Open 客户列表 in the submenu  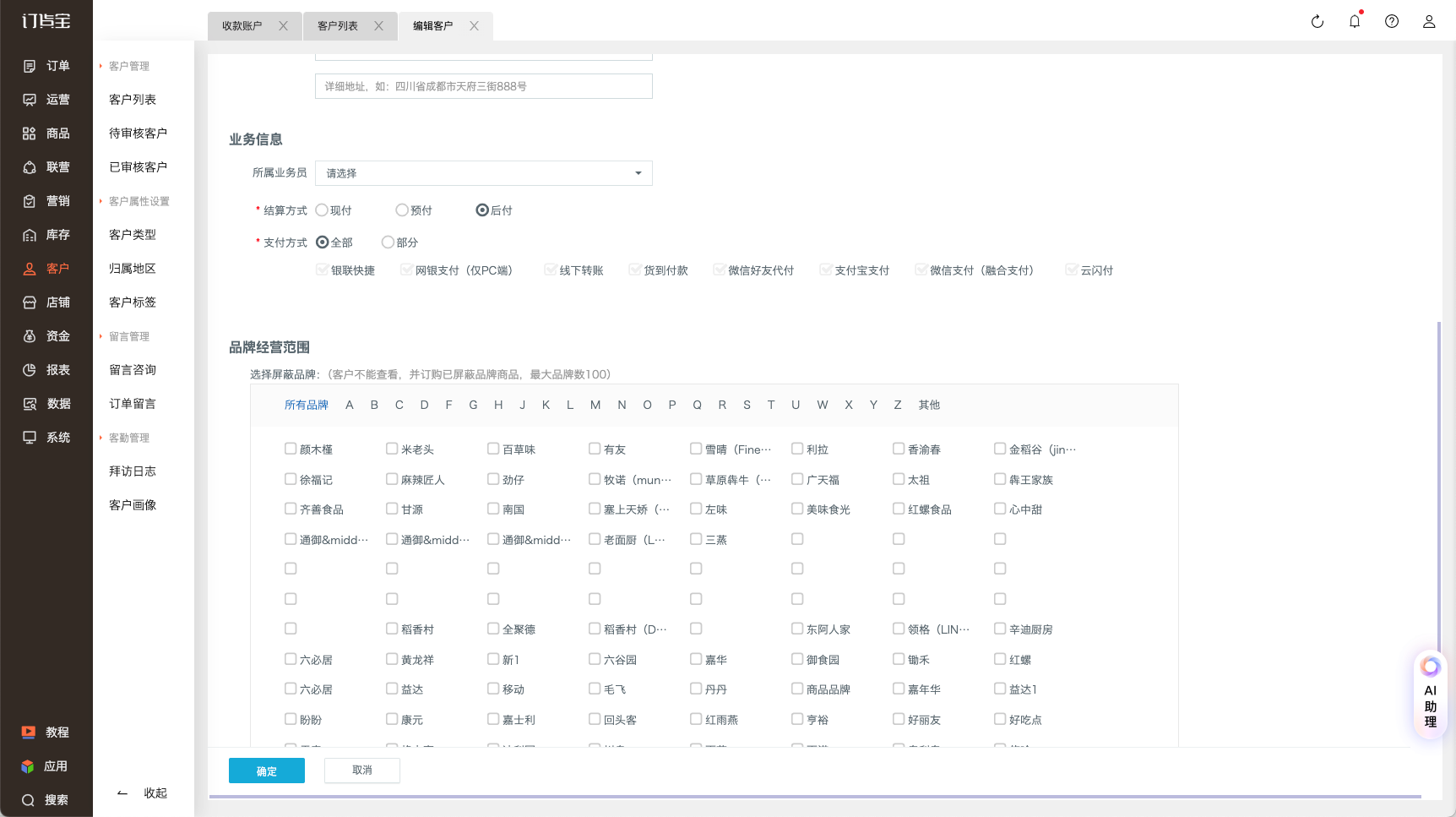click(133, 100)
